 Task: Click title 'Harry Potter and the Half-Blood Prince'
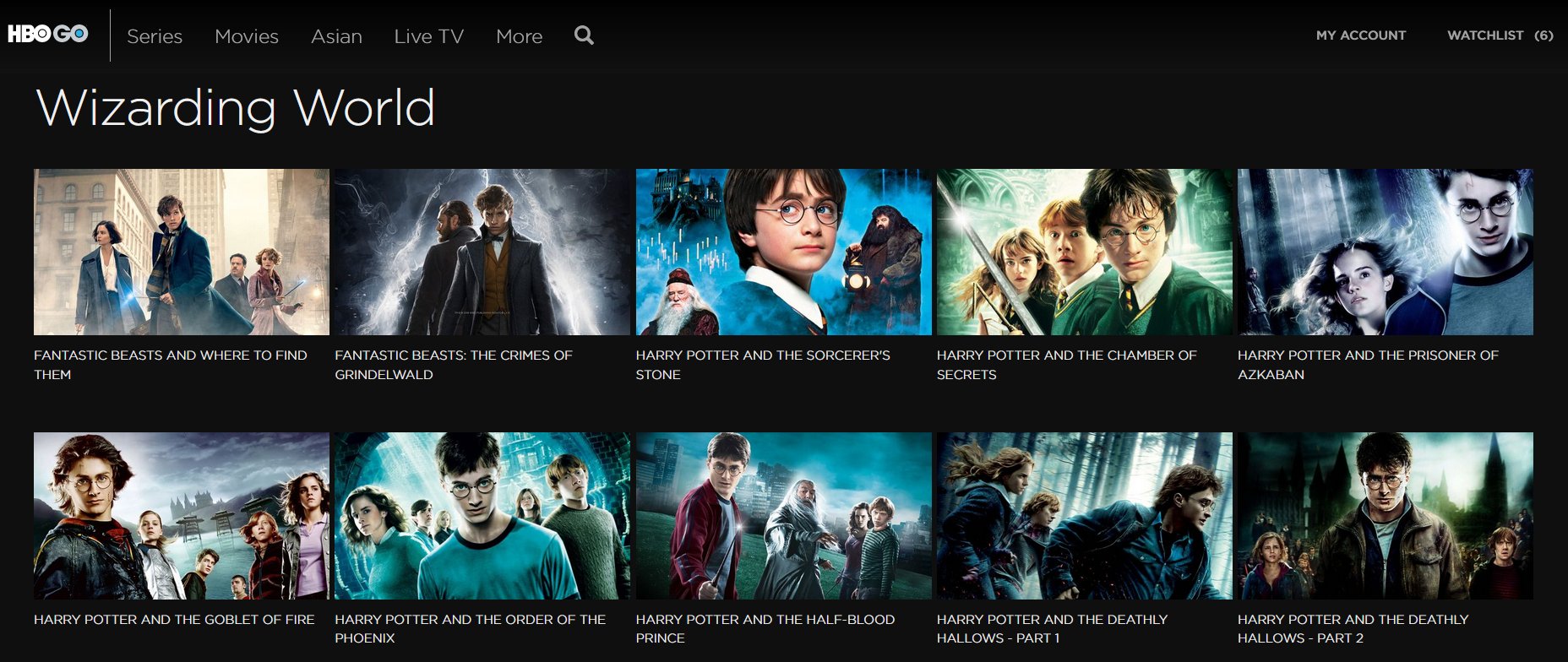[765, 629]
